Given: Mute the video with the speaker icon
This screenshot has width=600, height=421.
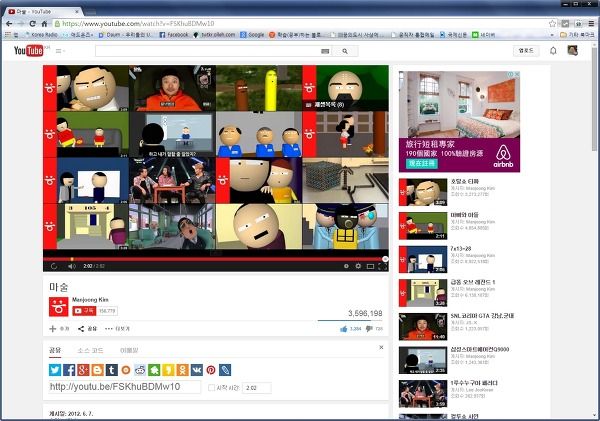Looking at the screenshot, I should tap(72, 266).
